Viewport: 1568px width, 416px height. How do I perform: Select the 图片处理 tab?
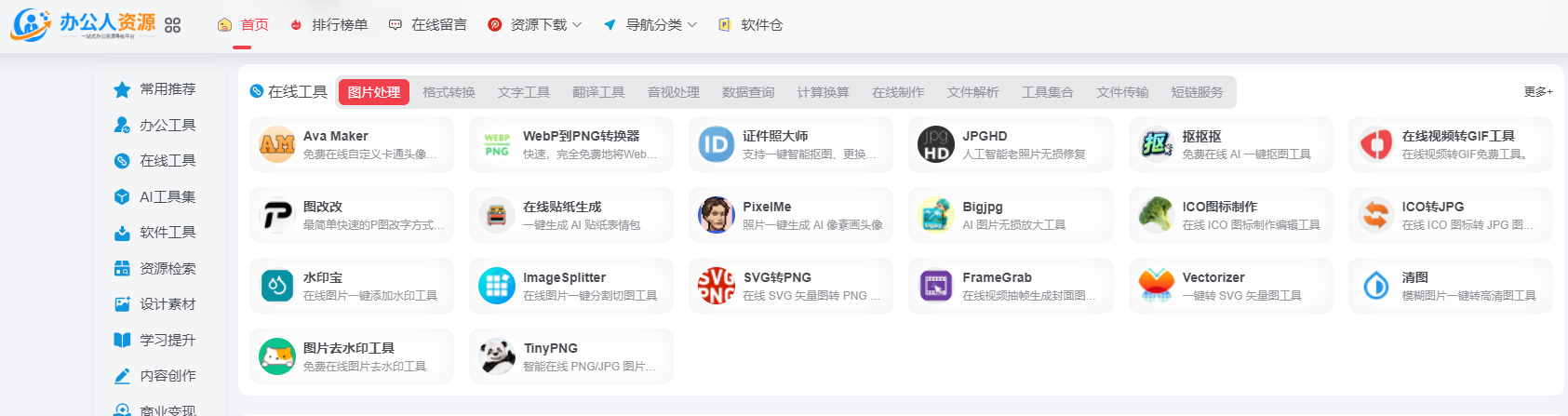pyautogui.click(x=374, y=92)
